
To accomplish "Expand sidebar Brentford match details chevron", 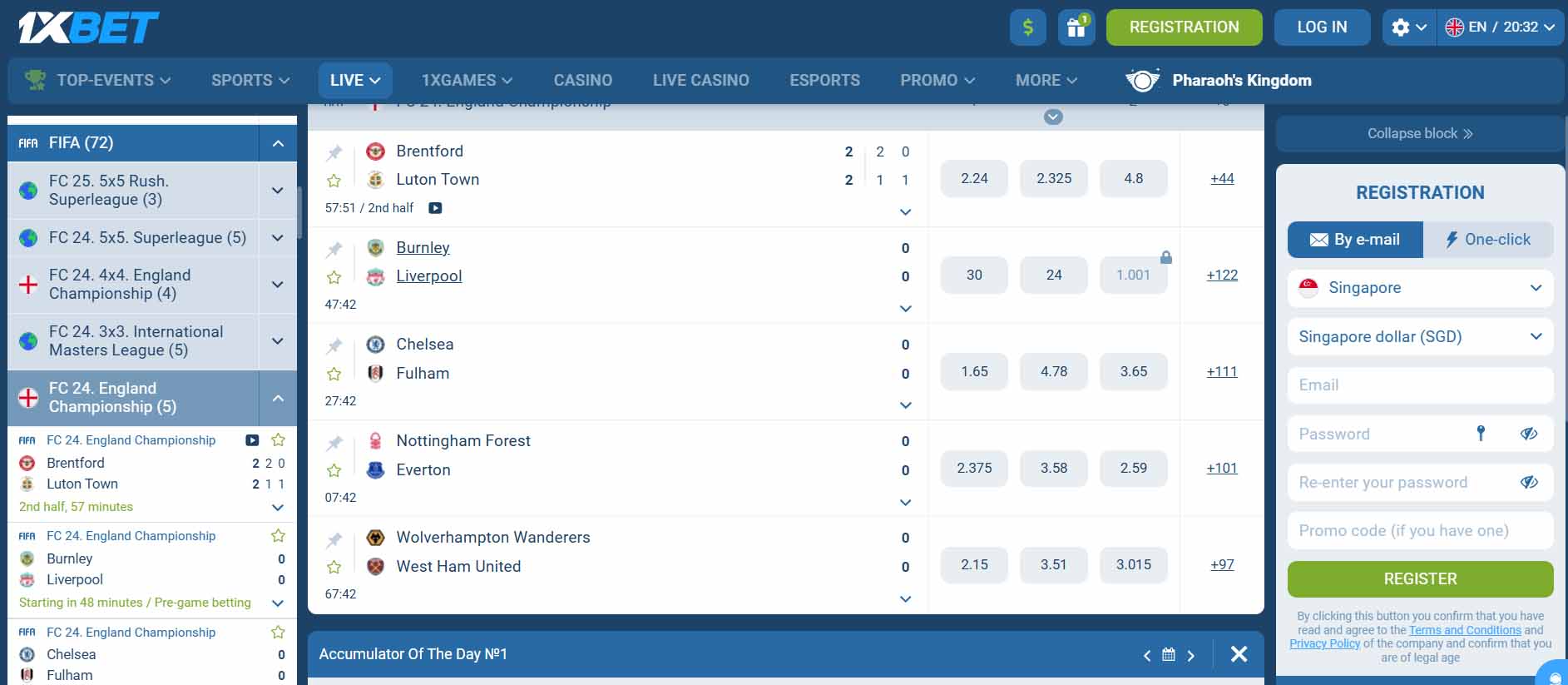I will [278, 507].
